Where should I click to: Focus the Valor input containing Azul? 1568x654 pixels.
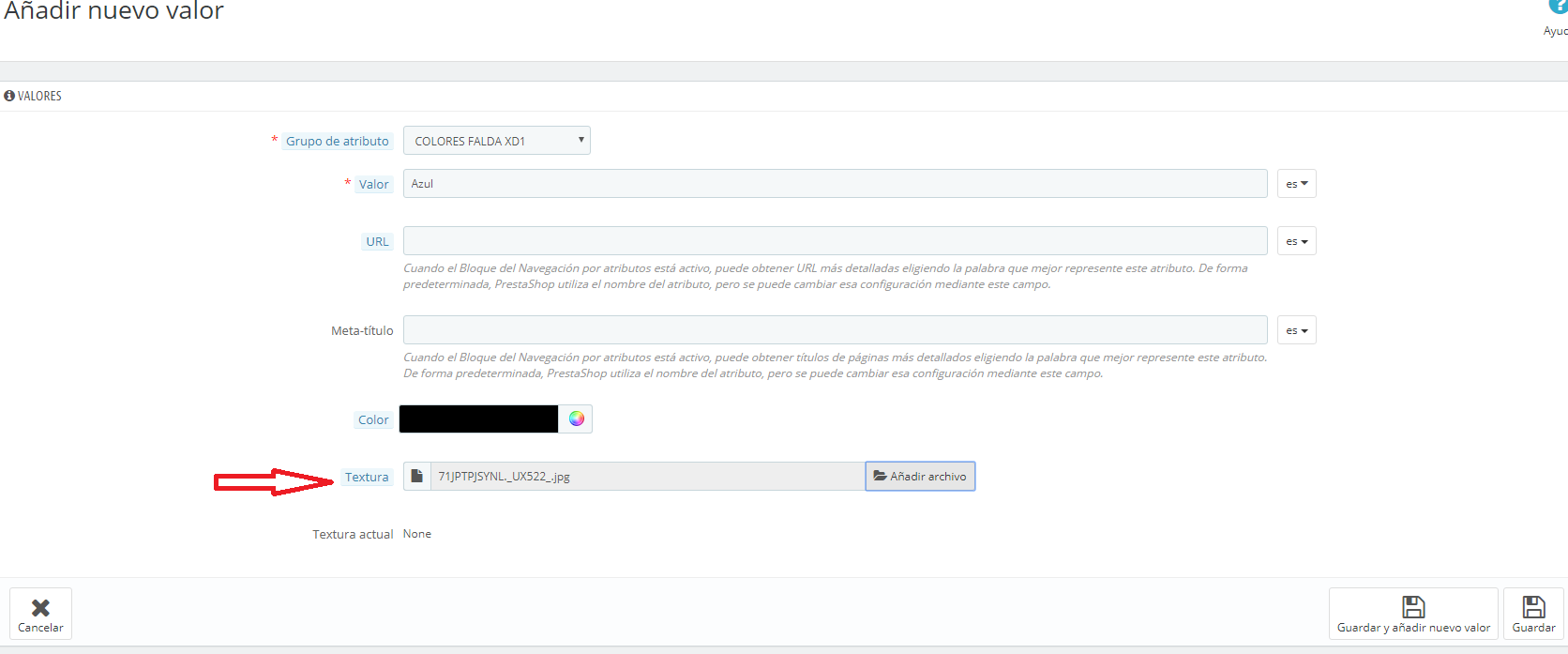836,184
